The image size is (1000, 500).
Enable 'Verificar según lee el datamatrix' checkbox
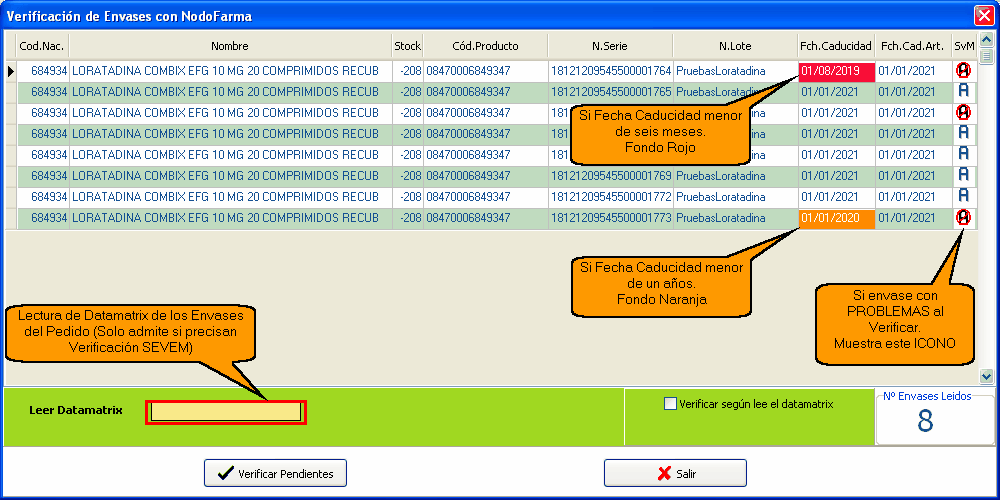[x=671, y=404]
